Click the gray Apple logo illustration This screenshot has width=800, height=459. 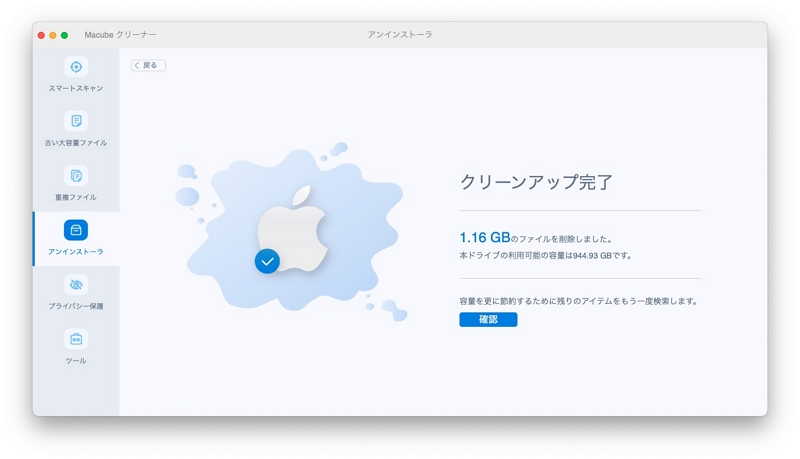pos(292,227)
